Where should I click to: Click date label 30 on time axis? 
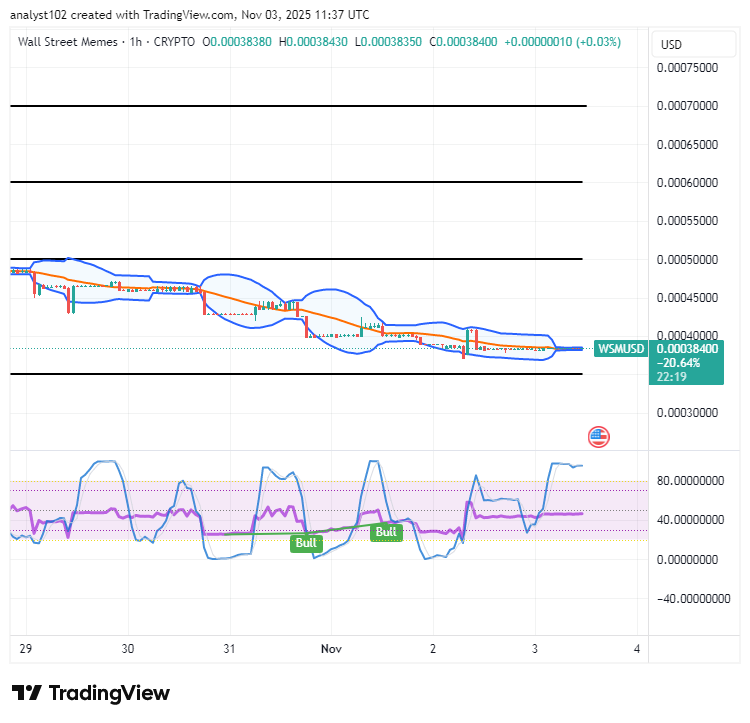pos(128,649)
